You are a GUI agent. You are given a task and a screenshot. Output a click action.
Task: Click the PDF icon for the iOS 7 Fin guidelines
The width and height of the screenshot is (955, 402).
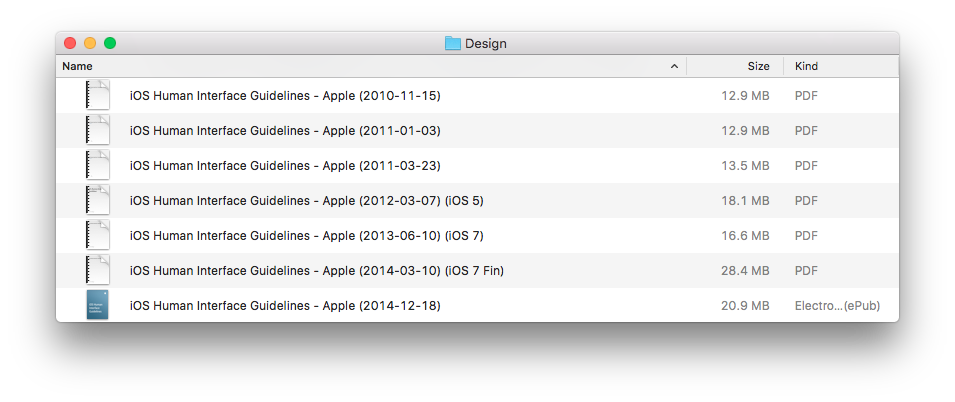[97, 271]
